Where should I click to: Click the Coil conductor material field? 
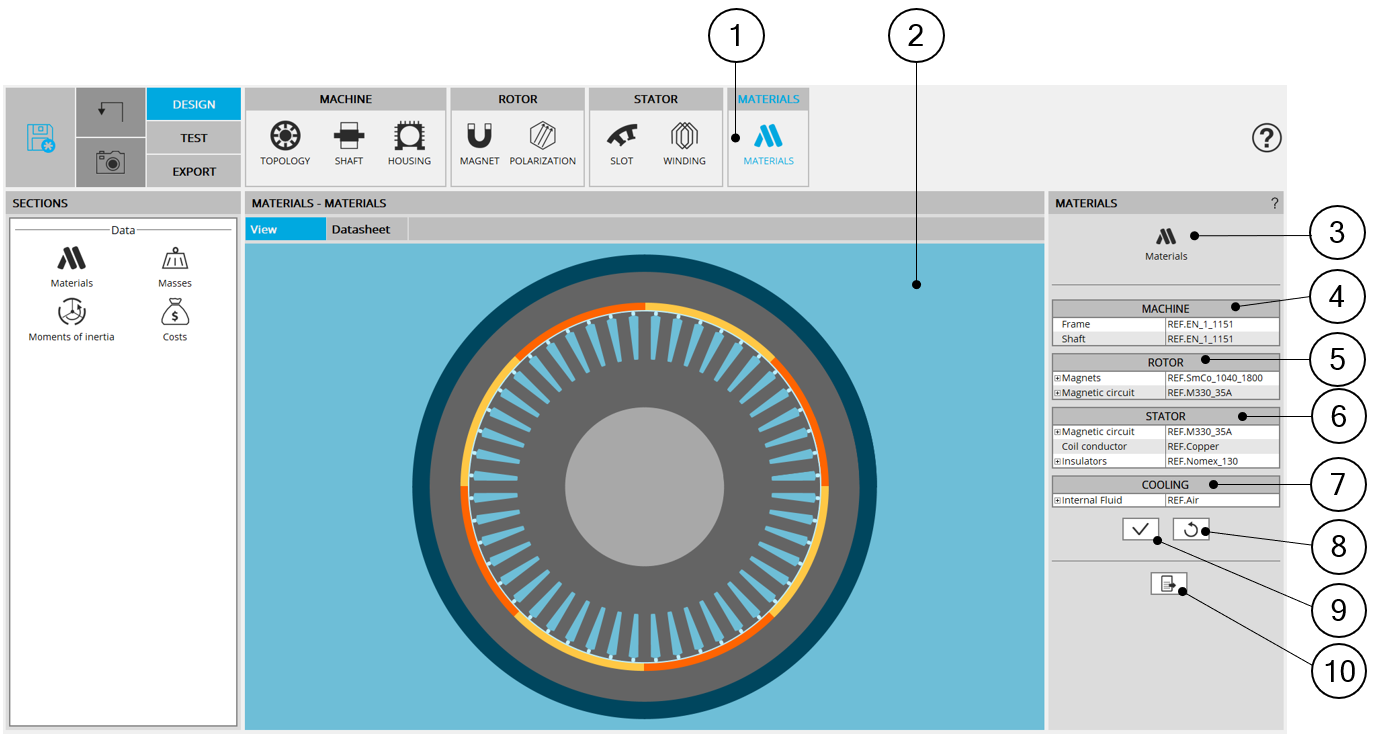click(x=1222, y=446)
